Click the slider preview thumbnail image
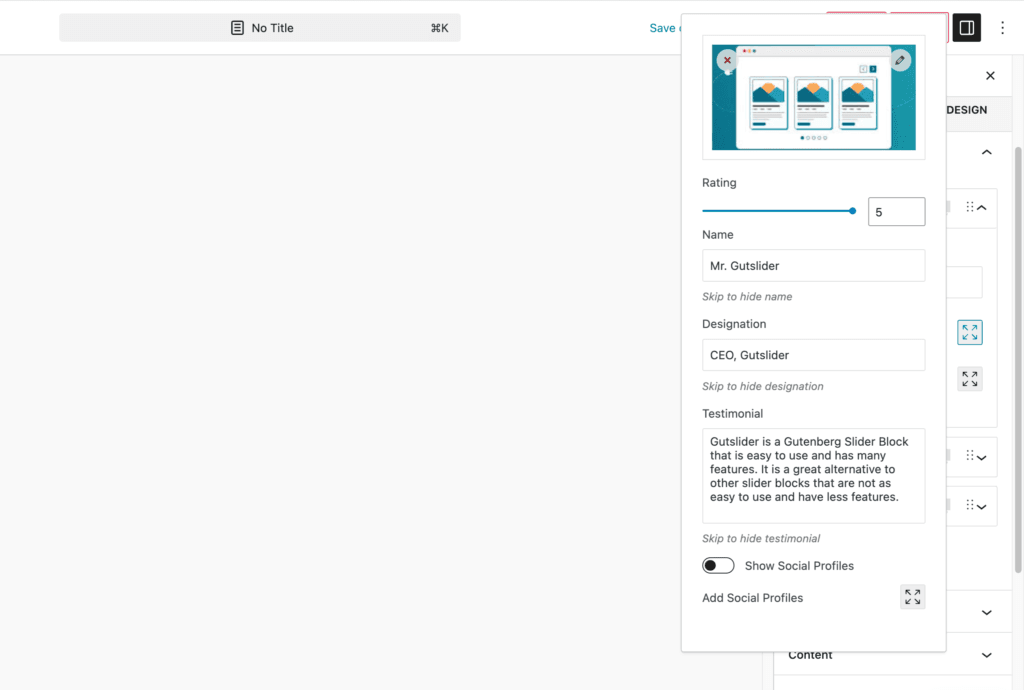 (x=813, y=97)
